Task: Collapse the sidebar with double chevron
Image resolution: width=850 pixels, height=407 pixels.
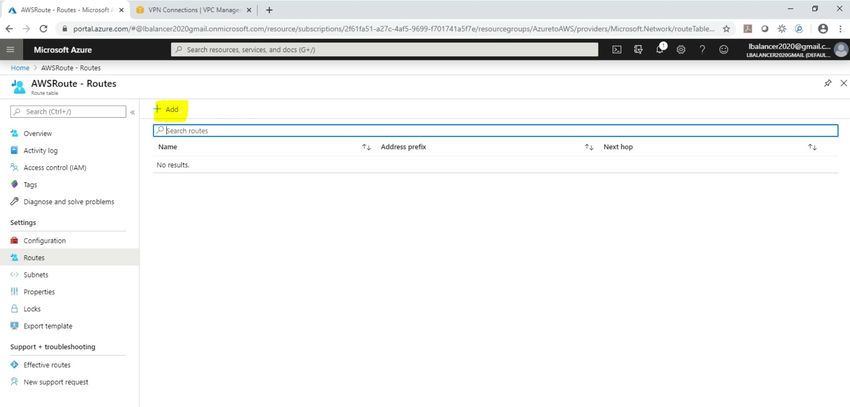Action: coord(132,112)
